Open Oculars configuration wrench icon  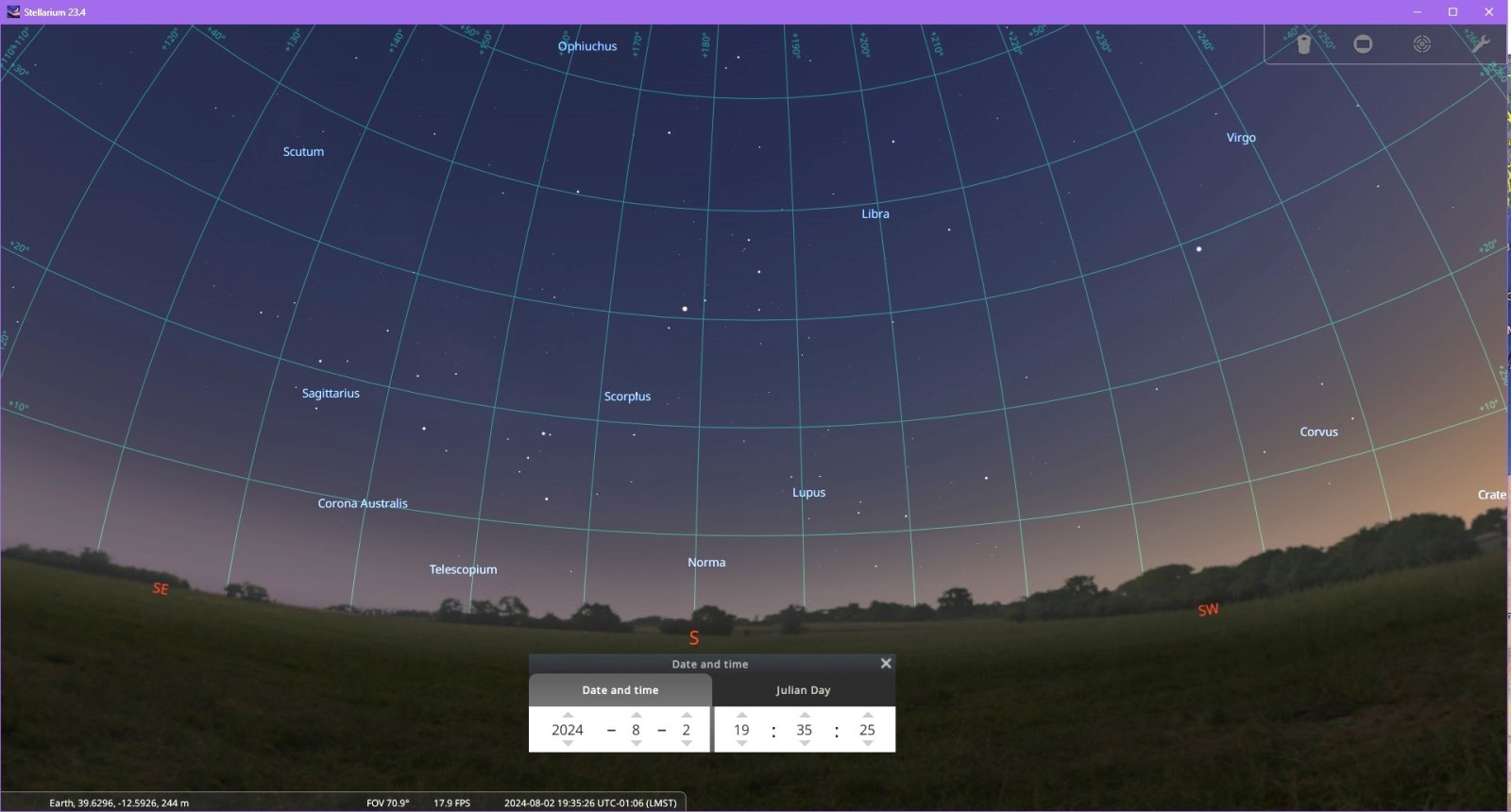point(1480,44)
